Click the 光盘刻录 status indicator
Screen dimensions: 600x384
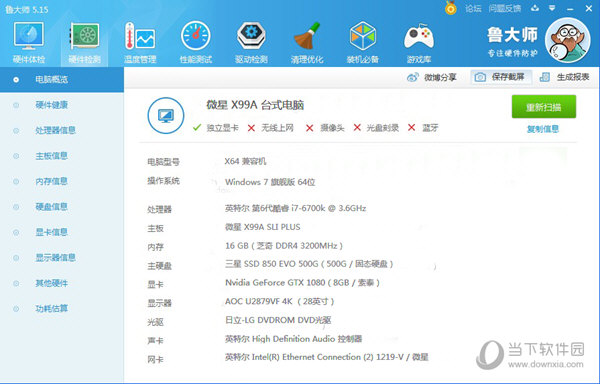point(376,128)
